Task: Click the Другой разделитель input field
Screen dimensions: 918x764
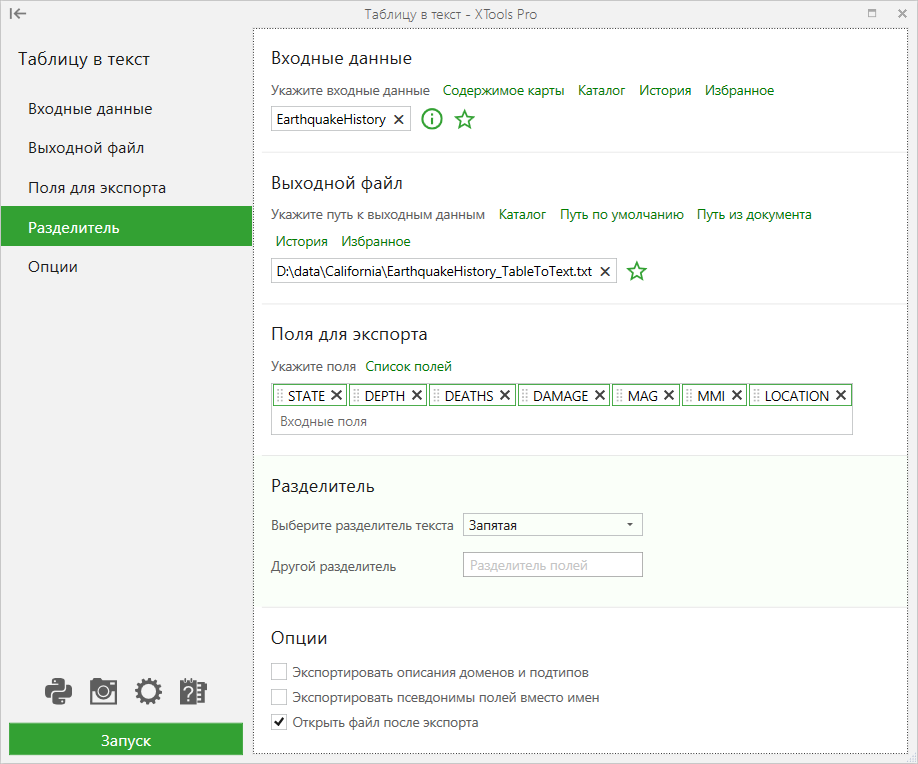Action: tap(552, 565)
